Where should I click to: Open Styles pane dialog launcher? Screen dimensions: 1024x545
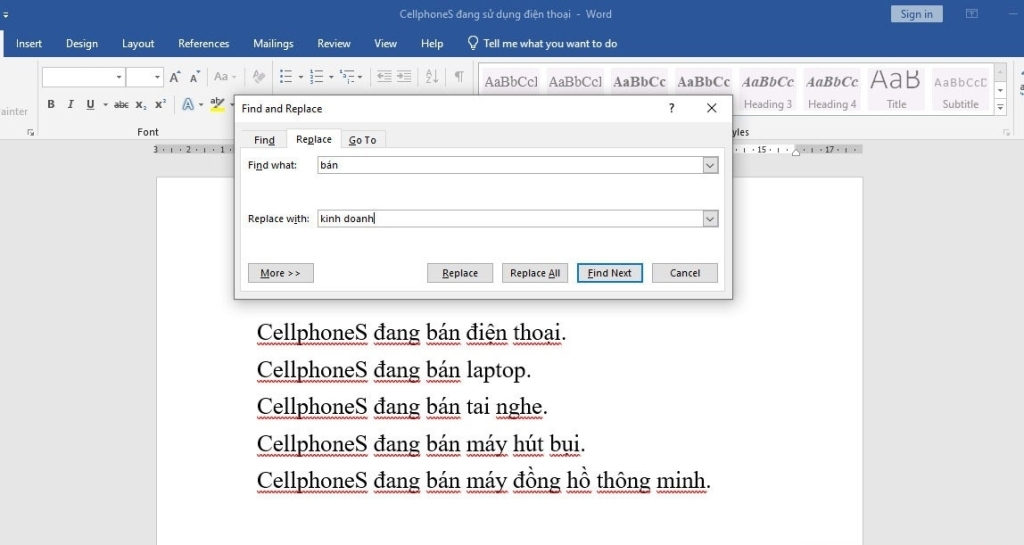(1006, 132)
